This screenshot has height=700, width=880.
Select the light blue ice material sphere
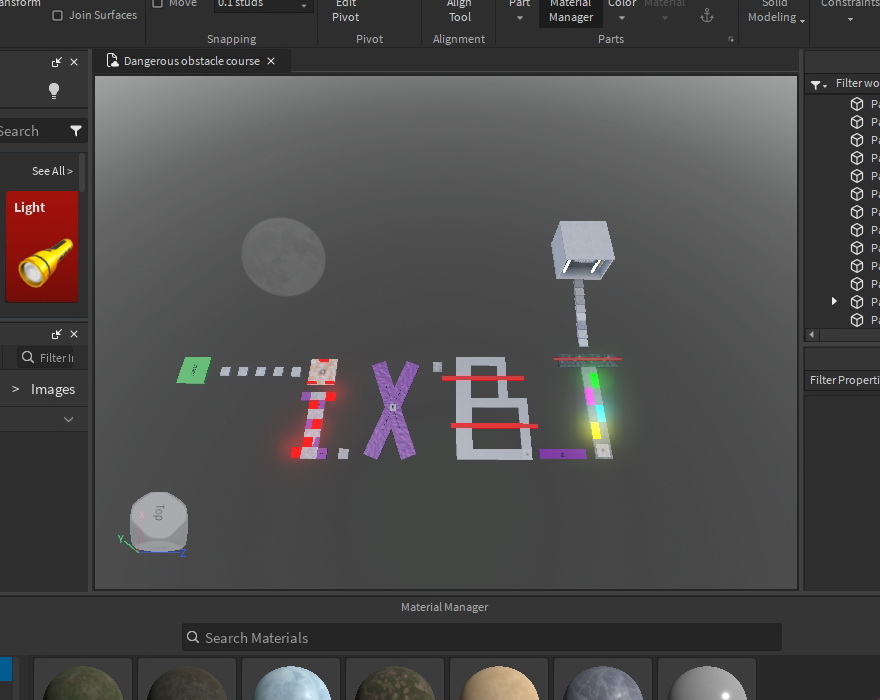291,681
